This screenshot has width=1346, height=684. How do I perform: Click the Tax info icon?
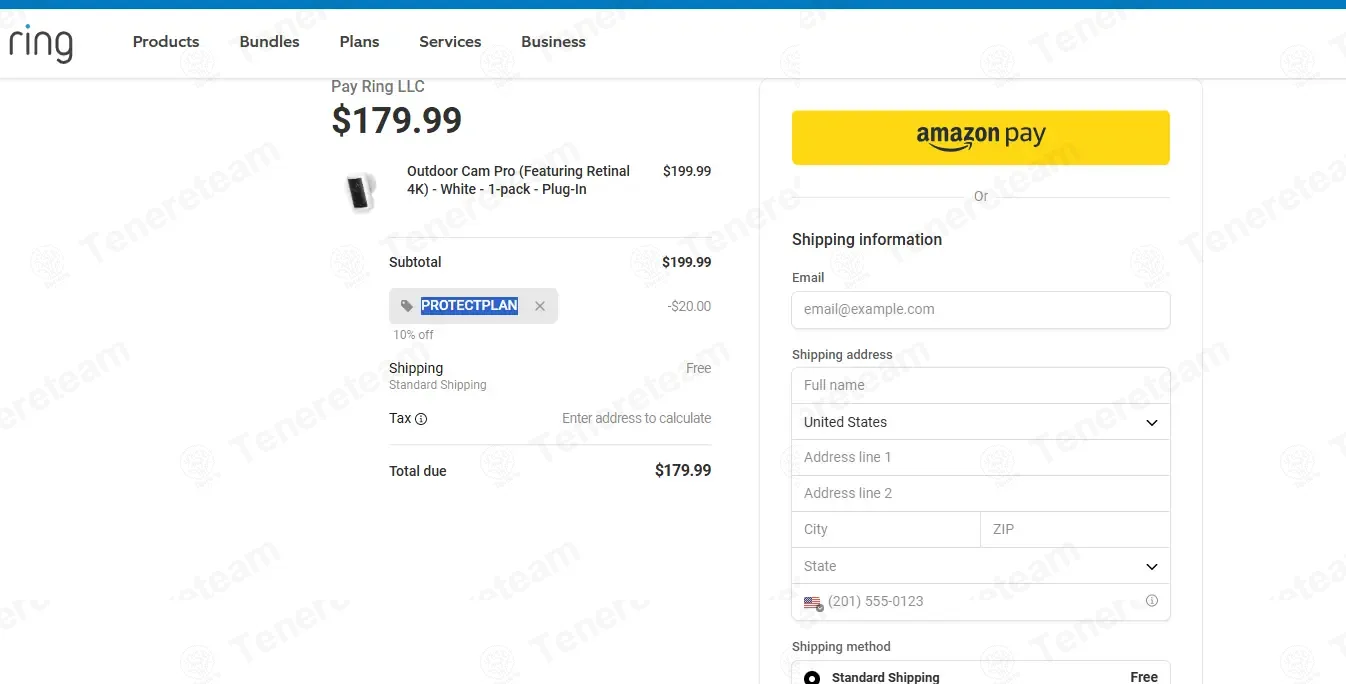pyautogui.click(x=421, y=419)
